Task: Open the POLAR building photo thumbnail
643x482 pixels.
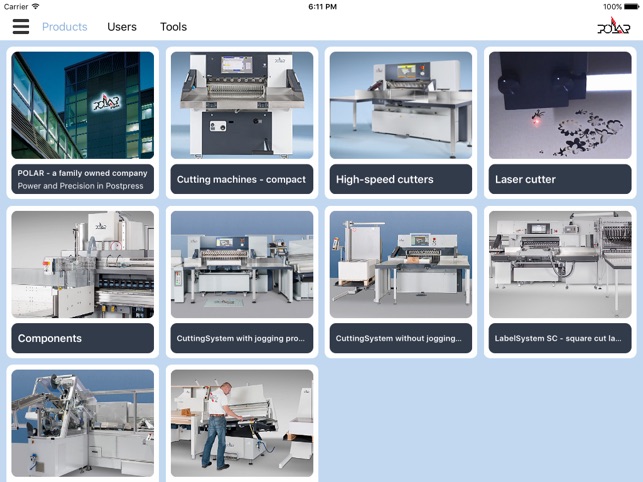Action: click(83, 105)
